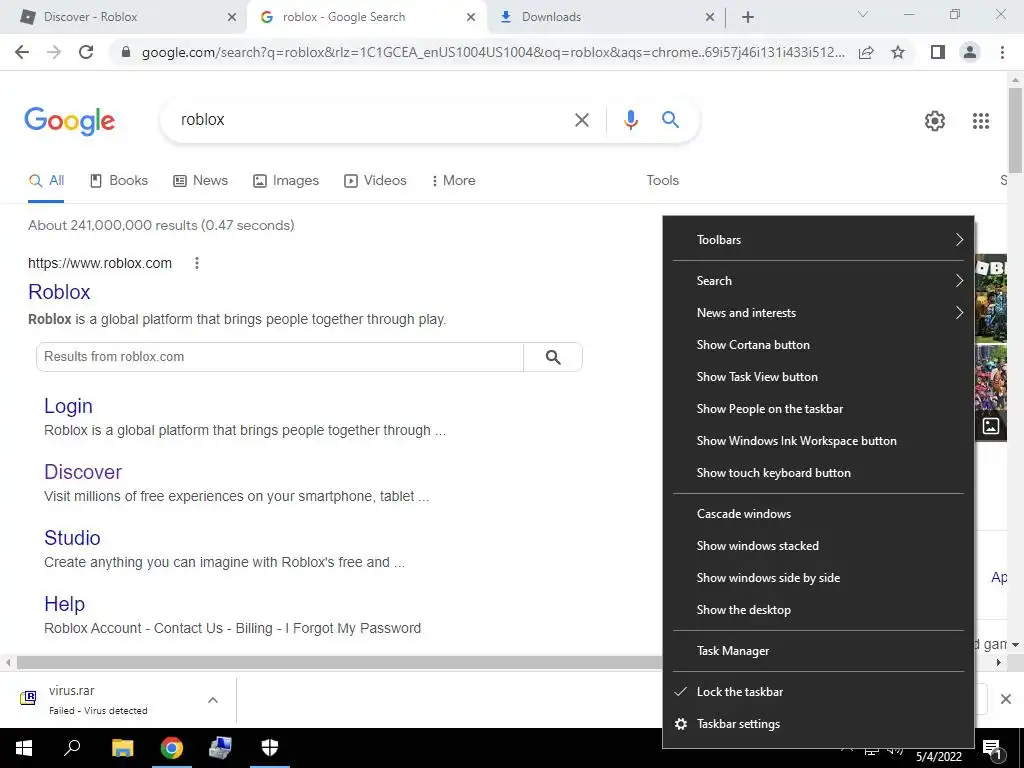This screenshot has width=1024, height=768.
Task: Open the Discover sitelink
Action: [x=83, y=472]
